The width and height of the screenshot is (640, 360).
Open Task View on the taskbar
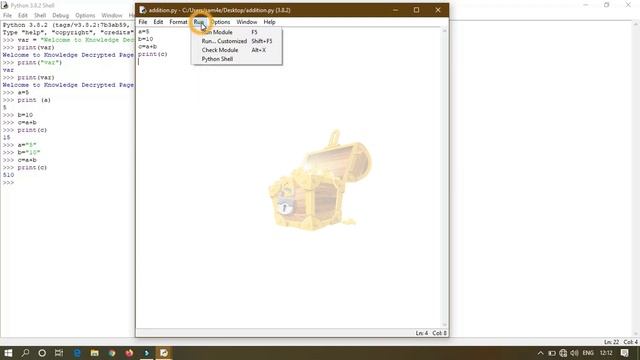(x=59, y=353)
